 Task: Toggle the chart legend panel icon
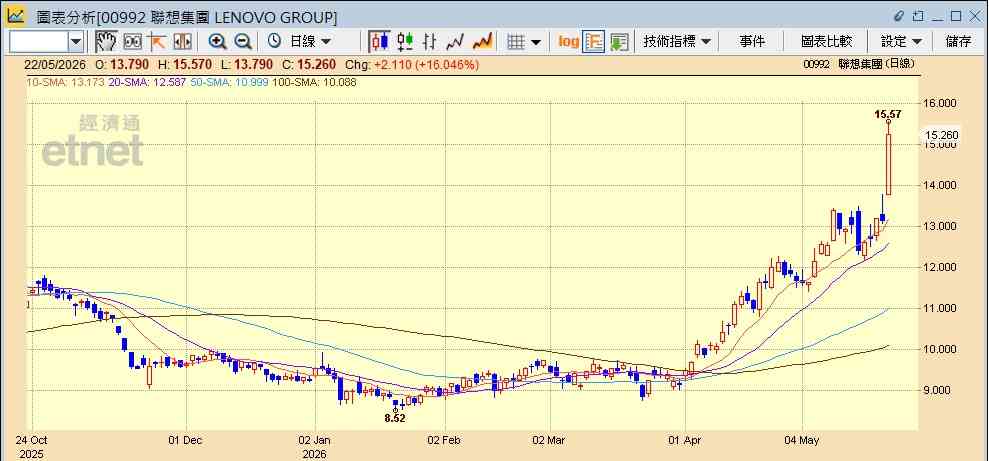(x=594, y=42)
